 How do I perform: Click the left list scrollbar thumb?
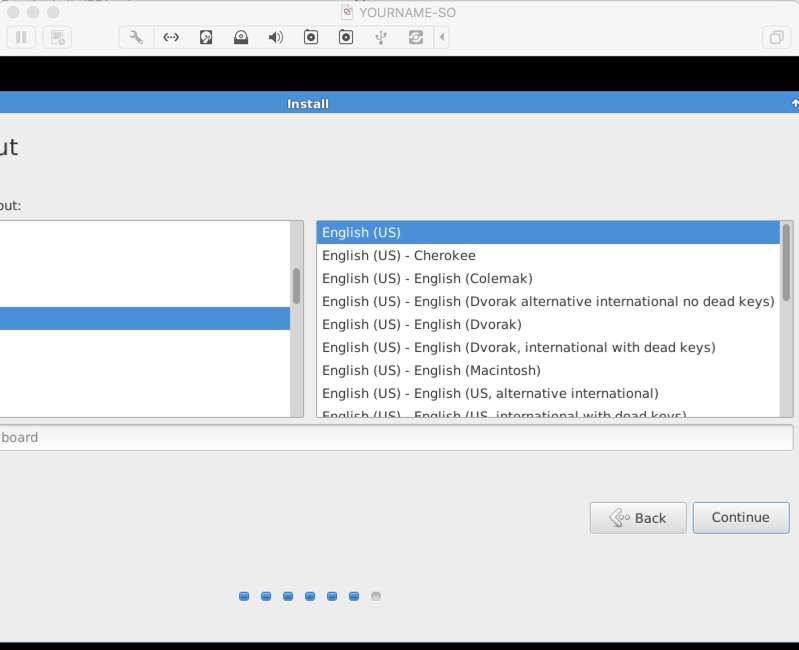[297, 286]
